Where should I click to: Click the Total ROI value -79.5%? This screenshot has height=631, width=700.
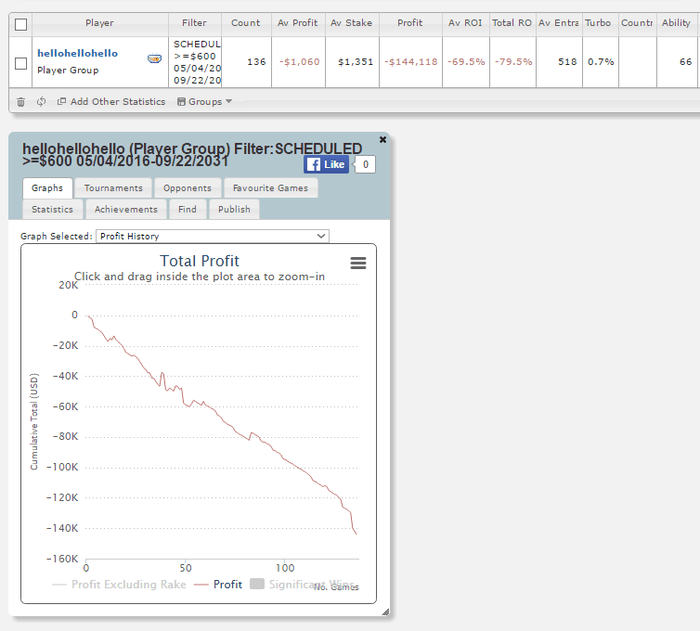pyautogui.click(x=513, y=62)
